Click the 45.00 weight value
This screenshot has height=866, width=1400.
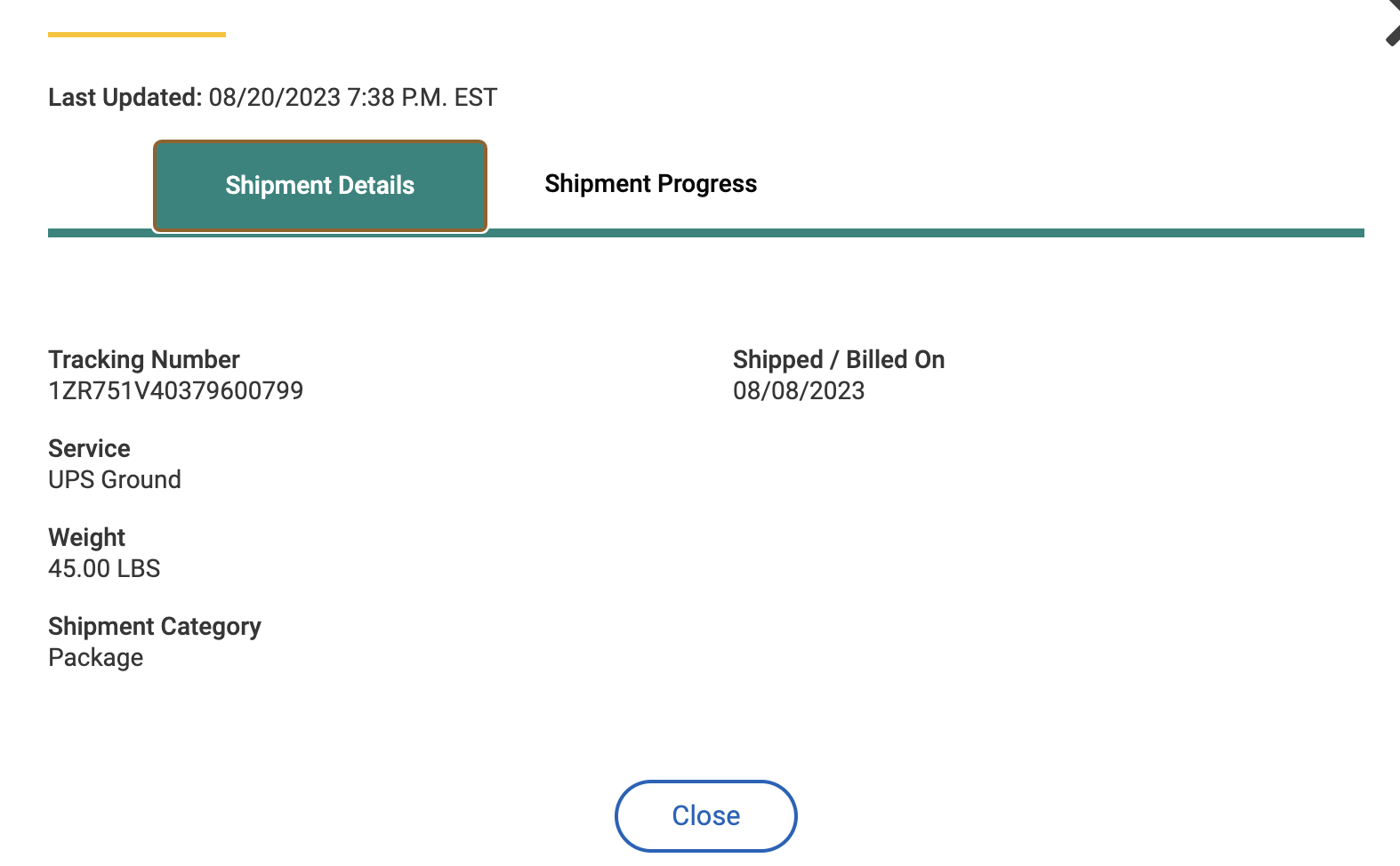click(79, 569)
